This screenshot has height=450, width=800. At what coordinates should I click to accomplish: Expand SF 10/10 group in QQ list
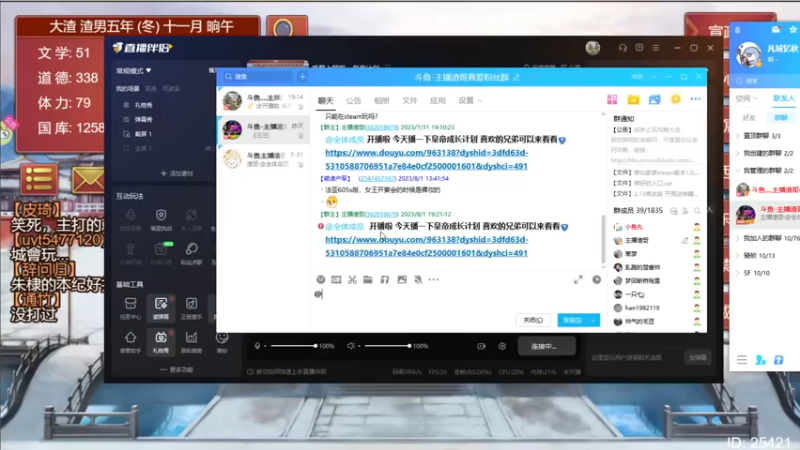pos(753,273)
